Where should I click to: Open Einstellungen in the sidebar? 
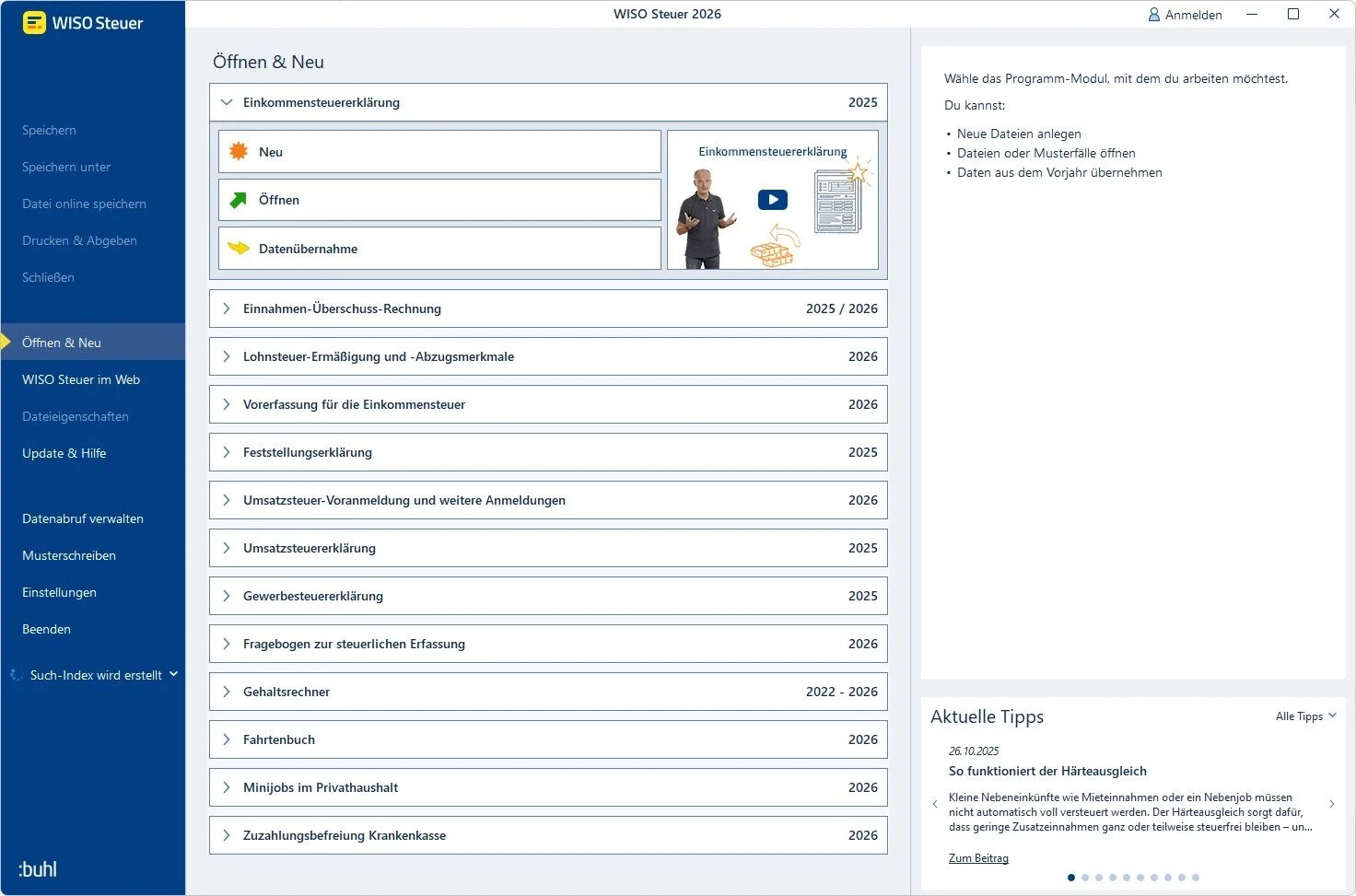59,592
